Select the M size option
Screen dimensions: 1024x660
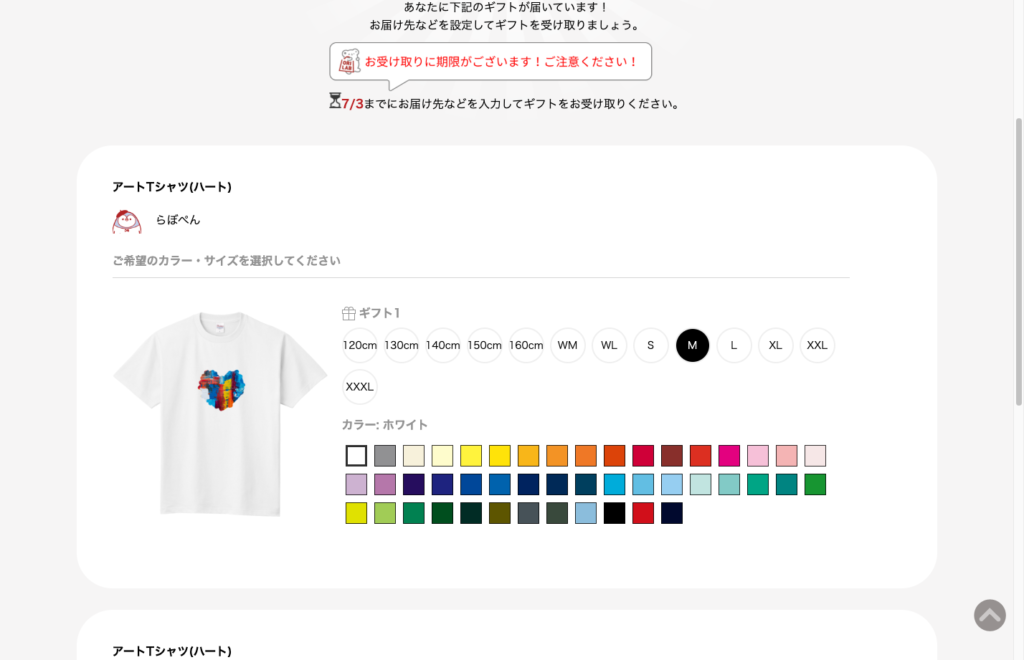(692, 346)
